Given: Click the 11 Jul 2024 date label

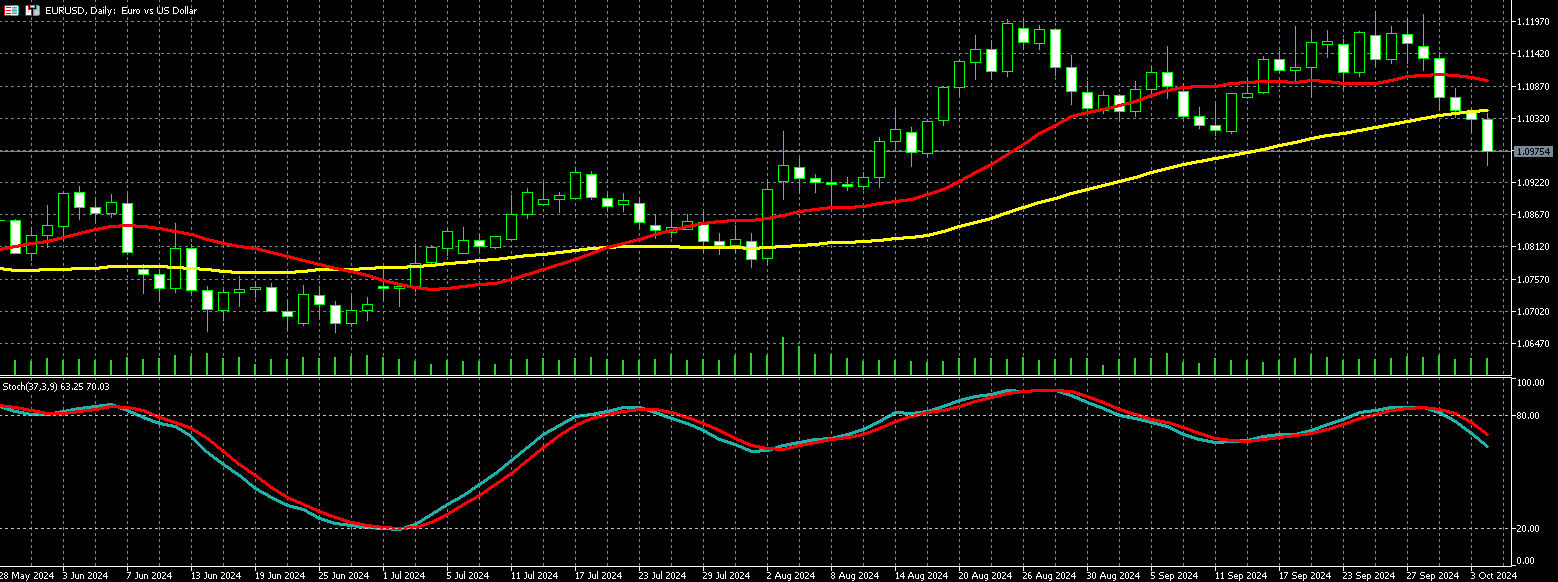Looking at the screenshot, I should click(533, 576).
